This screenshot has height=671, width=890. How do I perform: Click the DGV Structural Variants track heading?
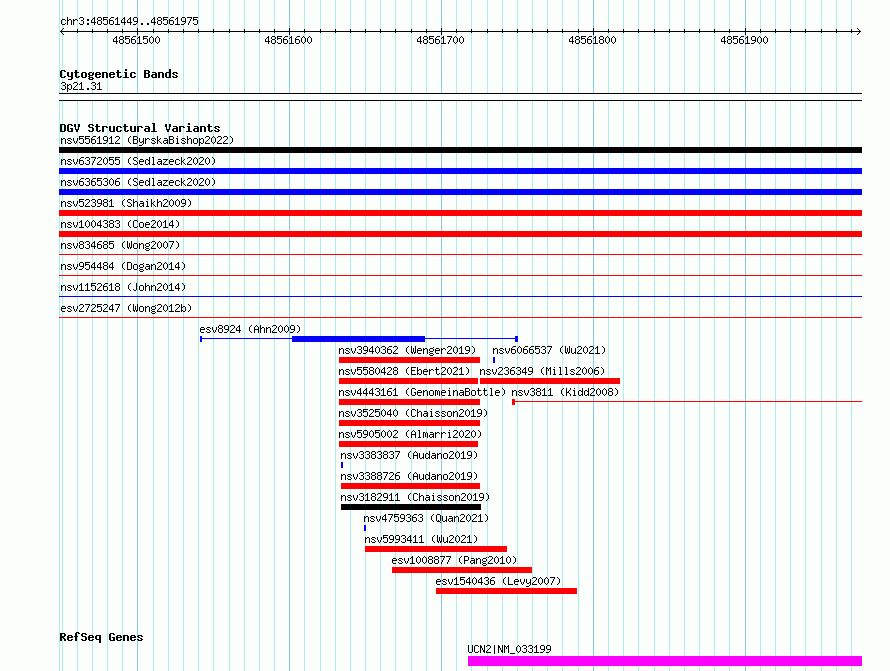[x=140, y=128]
